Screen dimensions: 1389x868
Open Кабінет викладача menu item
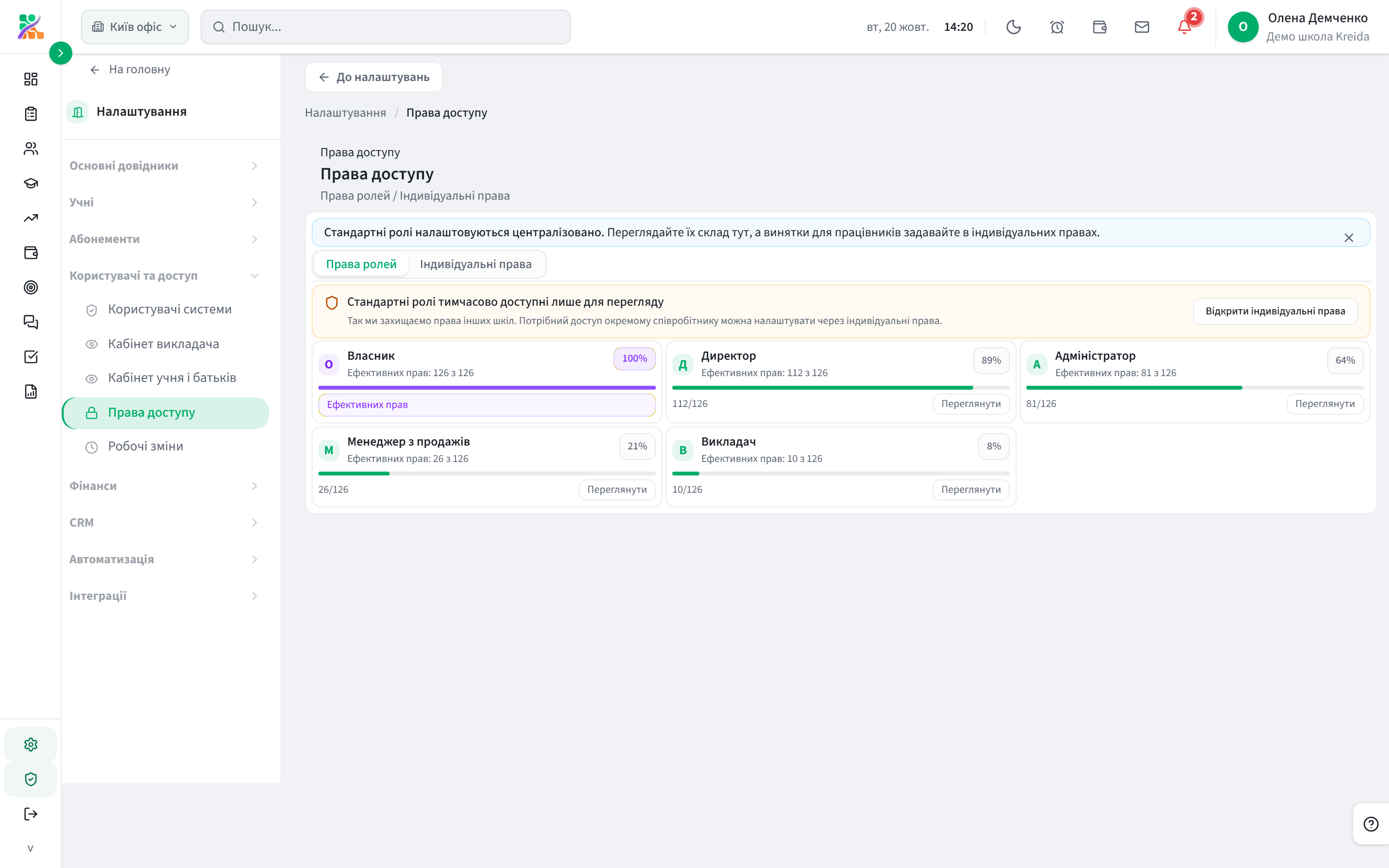point(165,344)
